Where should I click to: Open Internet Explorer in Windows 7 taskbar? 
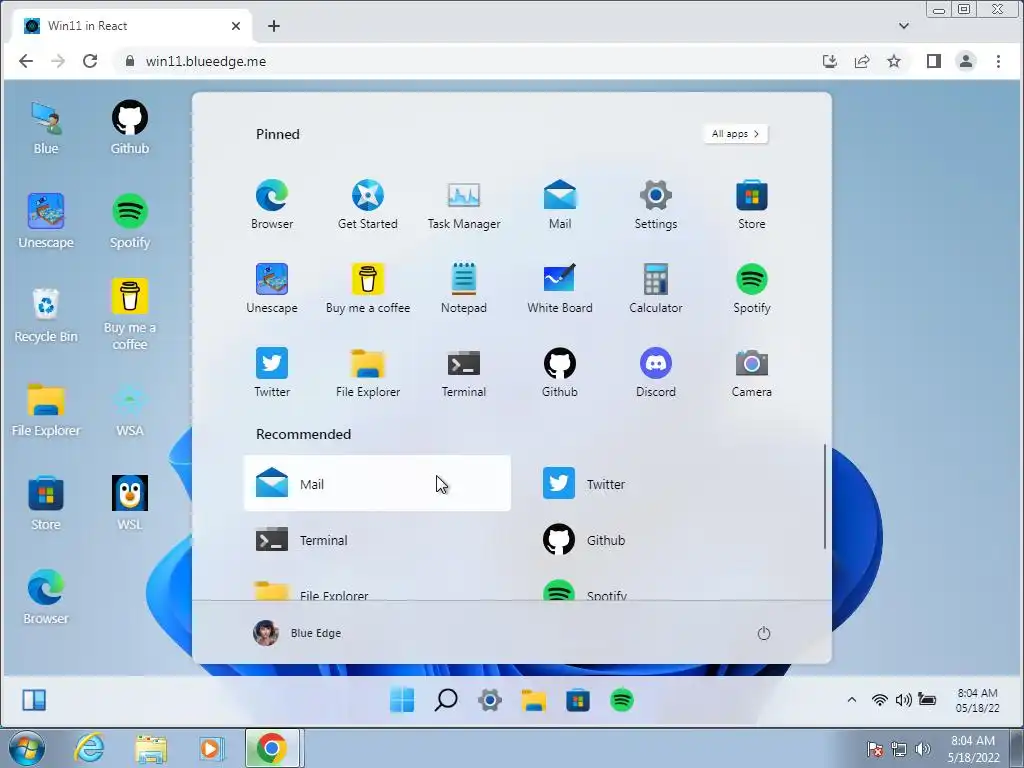[x=89, y=748]
